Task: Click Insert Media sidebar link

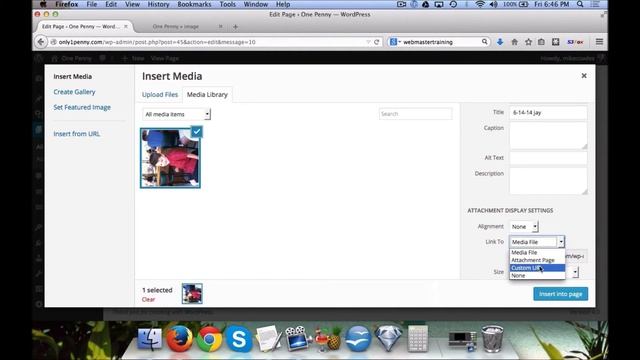Action: pos(73,76)
